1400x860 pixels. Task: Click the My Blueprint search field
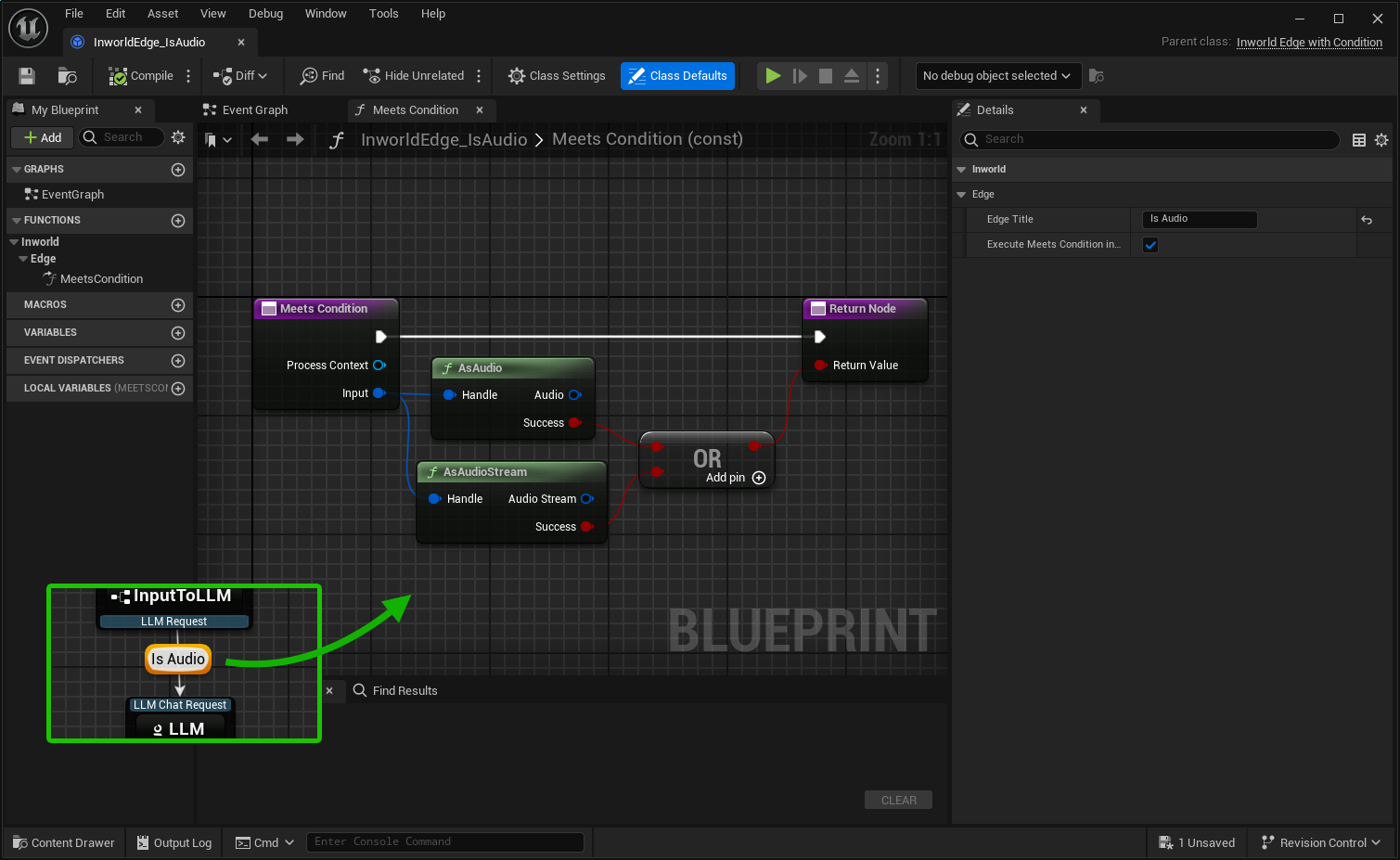[122, 137]
